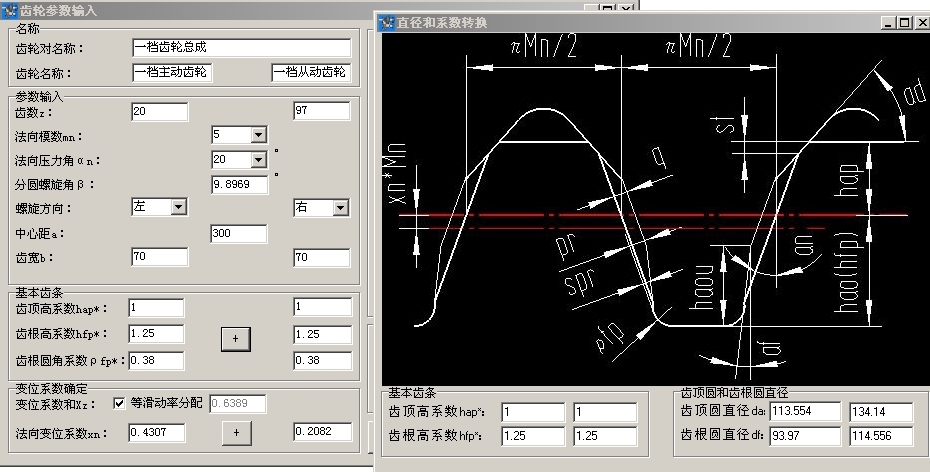
Task: Open the left helix direction dropdown
Action: (x=179, y=206)
